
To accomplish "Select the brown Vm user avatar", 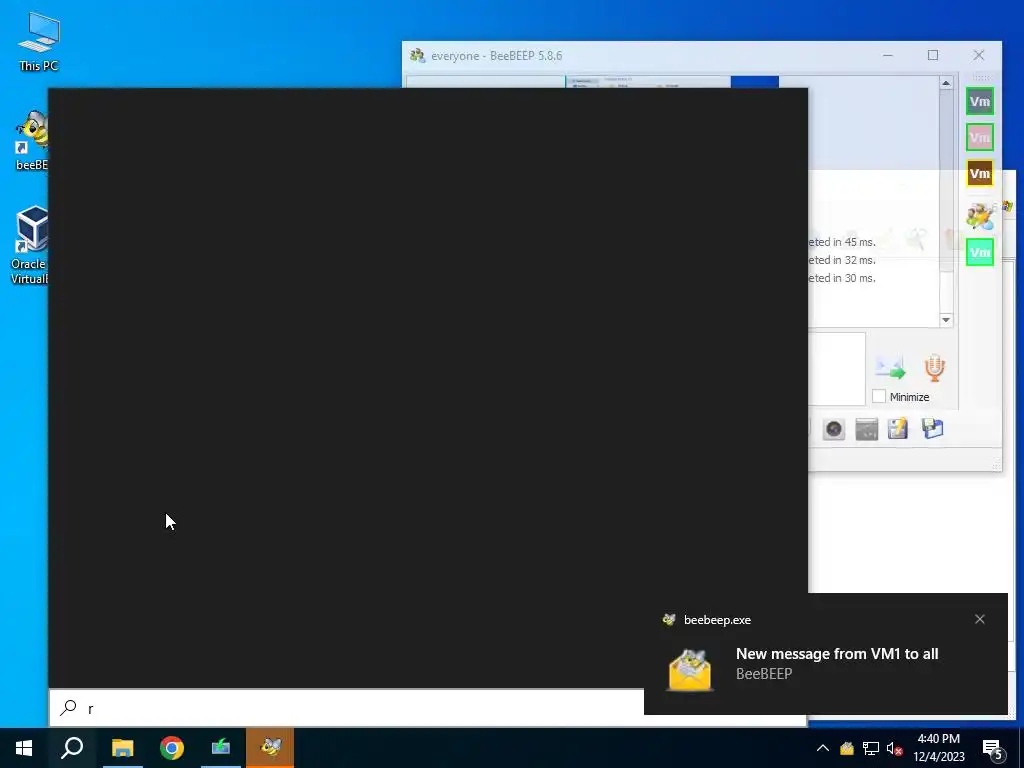I will point(980,173).
